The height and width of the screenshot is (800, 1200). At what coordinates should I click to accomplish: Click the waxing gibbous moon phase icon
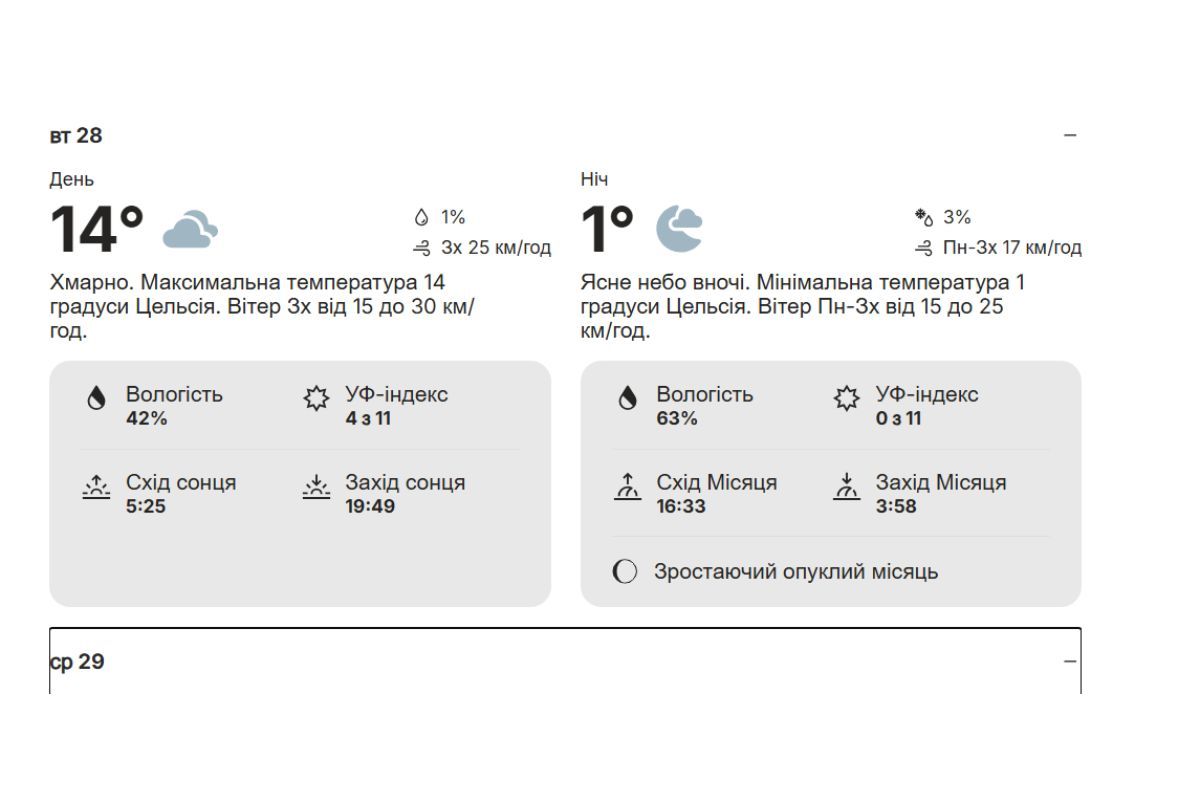tap(625, 572)
